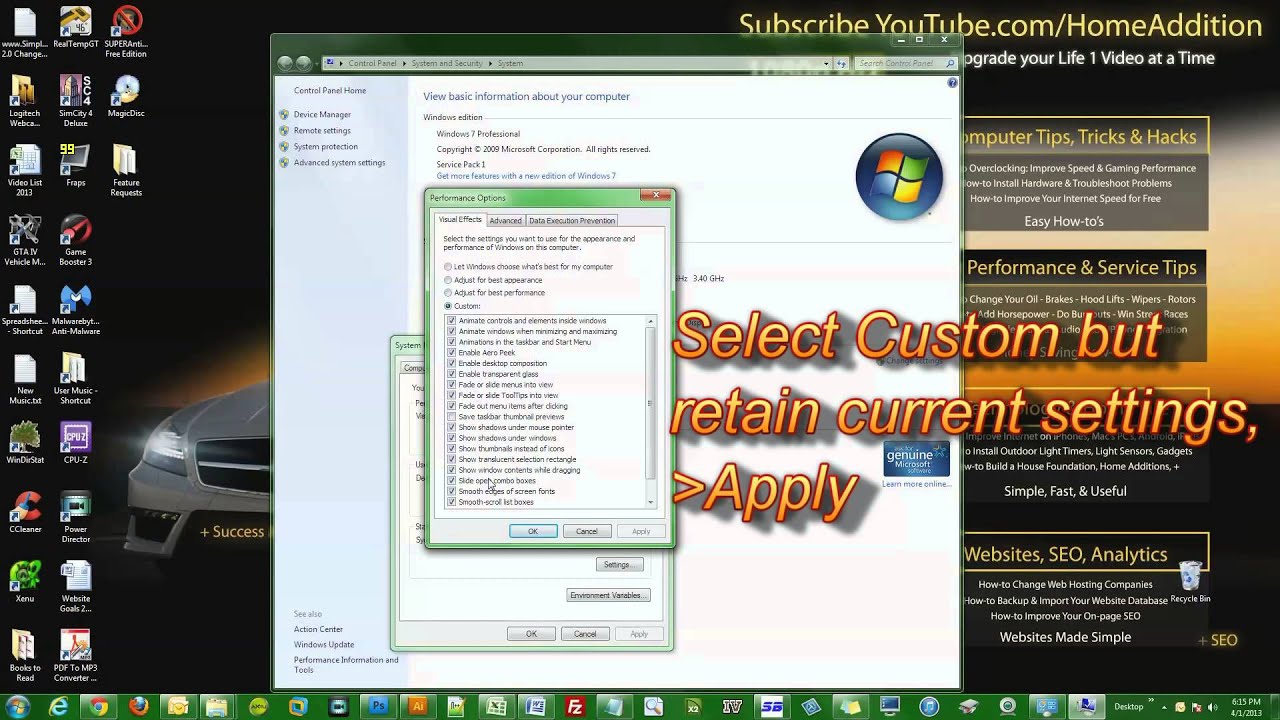Image resolution: width=1280 pixels, height=720 pixels.
Task: Click the effects list scroll-down arrow
Action: point(651,502)
